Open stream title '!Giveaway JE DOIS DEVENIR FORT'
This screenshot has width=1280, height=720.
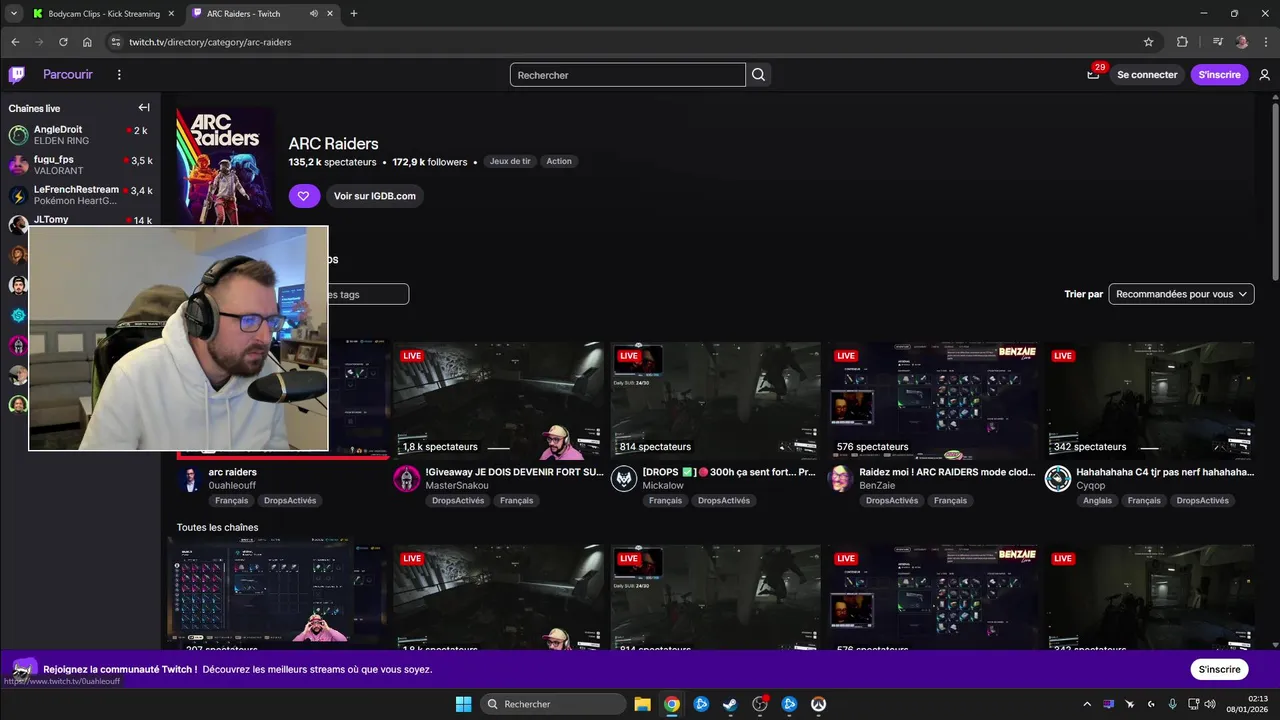[515, 472]
